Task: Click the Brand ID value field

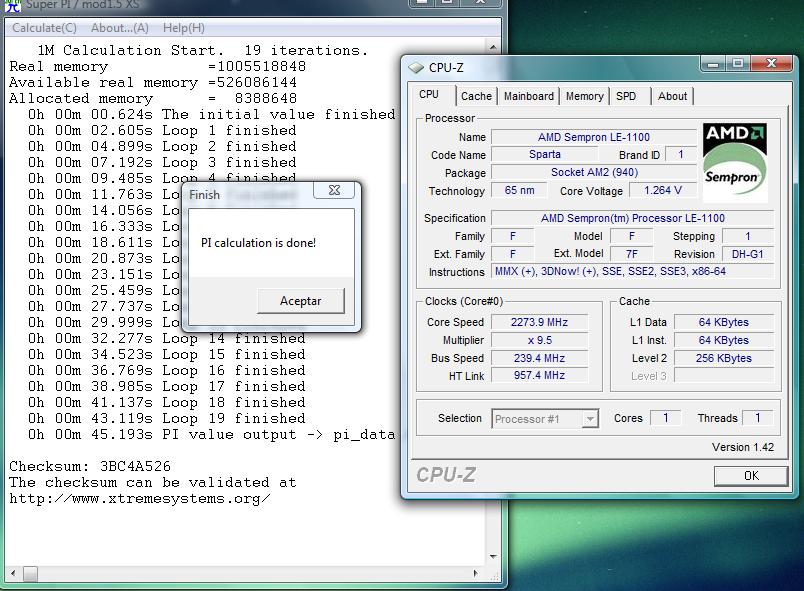Action: coord(680,154)
